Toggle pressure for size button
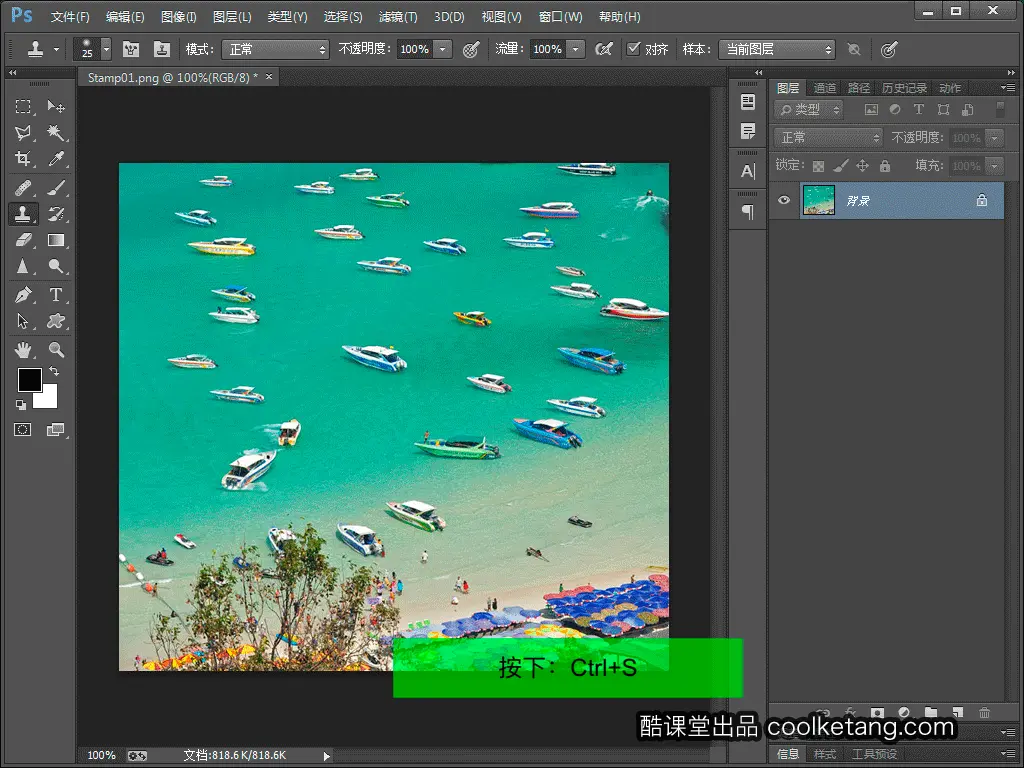 click(x=888, y=50)
